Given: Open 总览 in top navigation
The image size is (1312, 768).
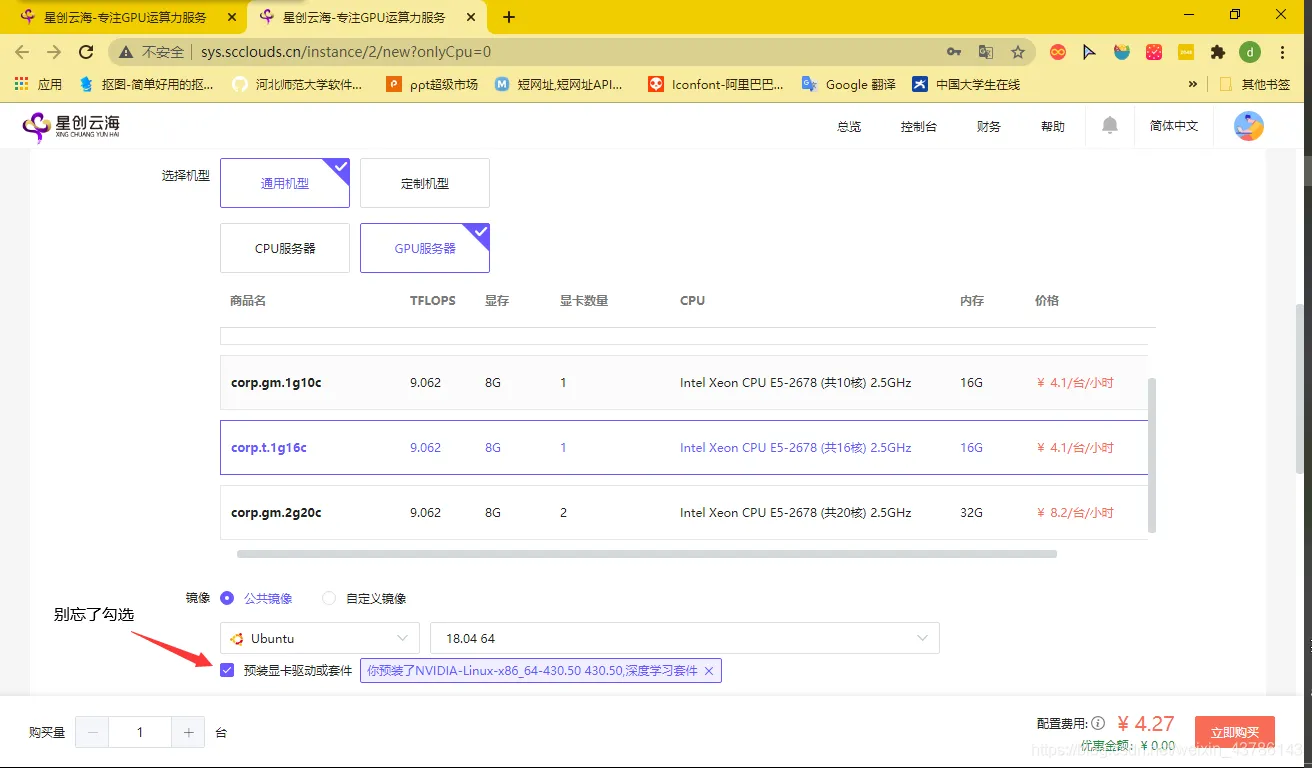Looking at the screenshot, I should (849, 127).
